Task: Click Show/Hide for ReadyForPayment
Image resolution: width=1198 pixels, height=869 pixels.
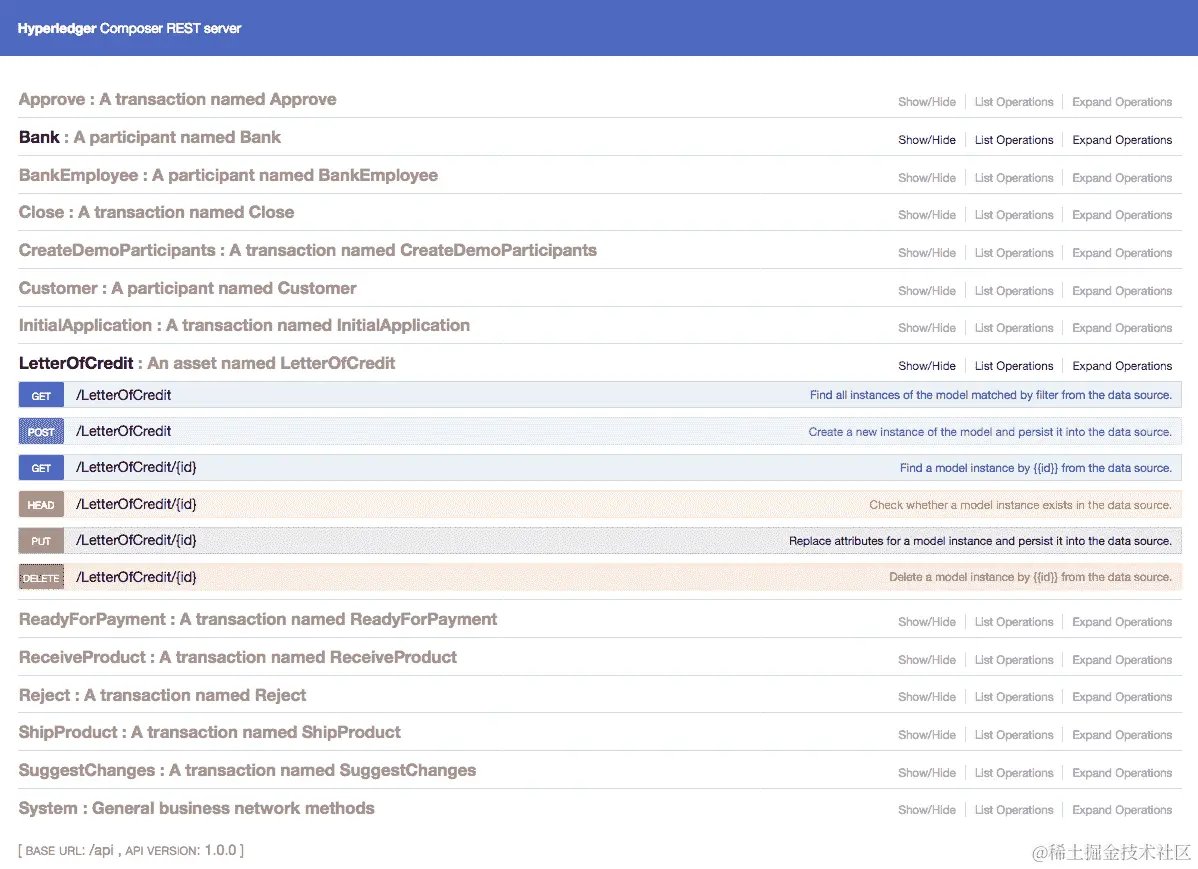Action: pyautogui.click(x=927, y=622)
